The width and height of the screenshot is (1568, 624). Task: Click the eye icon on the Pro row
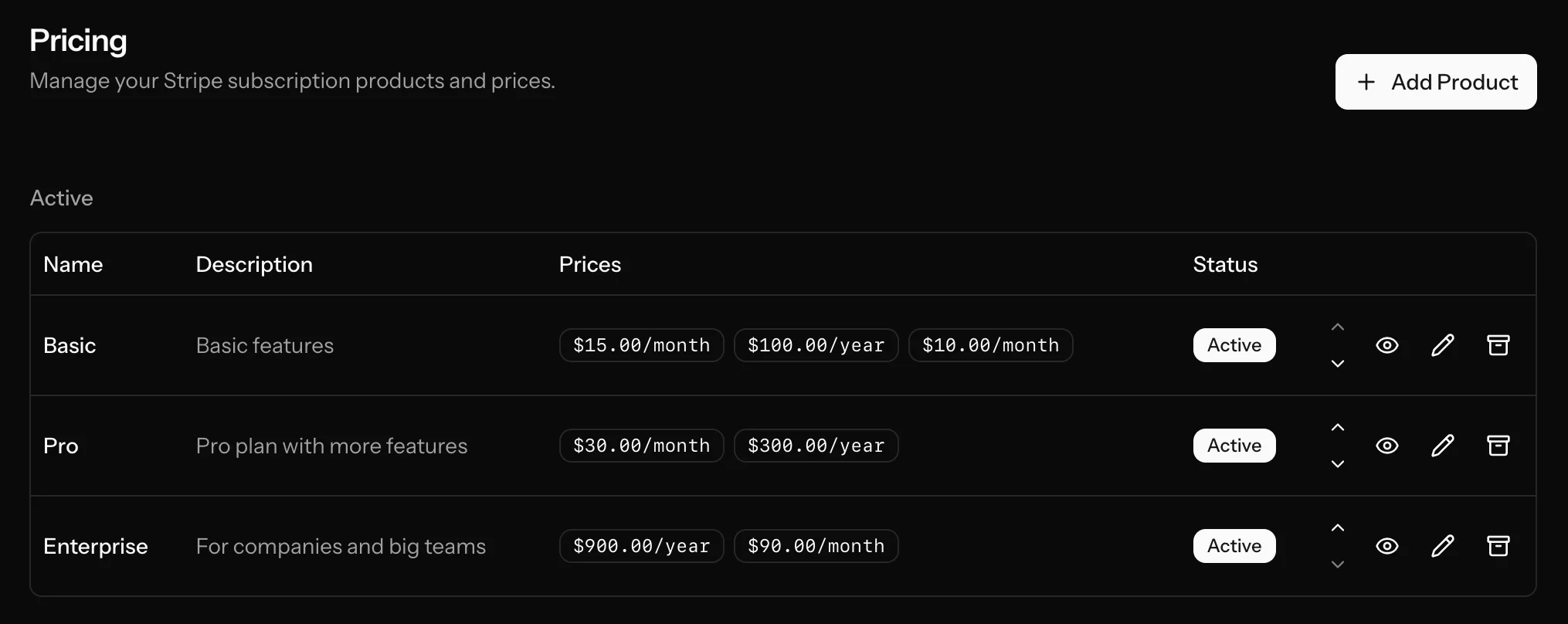click(1387, 446)
